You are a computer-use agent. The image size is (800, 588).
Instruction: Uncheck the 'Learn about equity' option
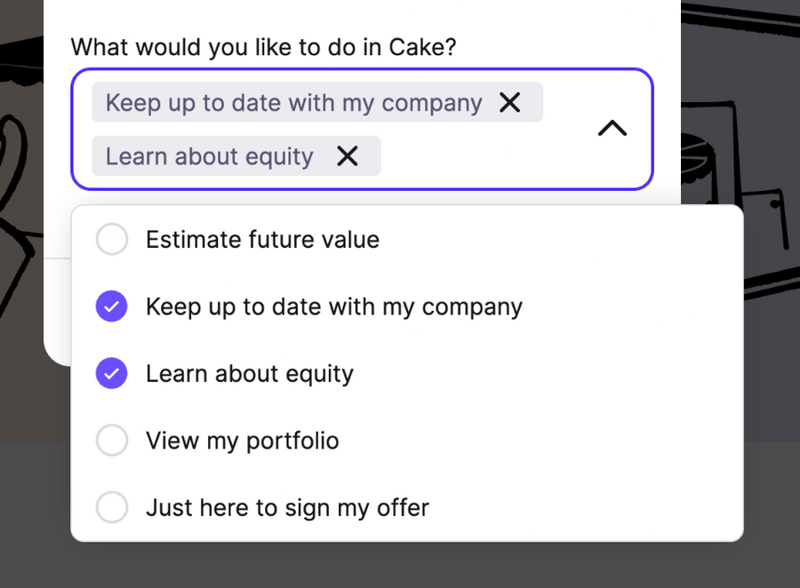tap(249, 373)
